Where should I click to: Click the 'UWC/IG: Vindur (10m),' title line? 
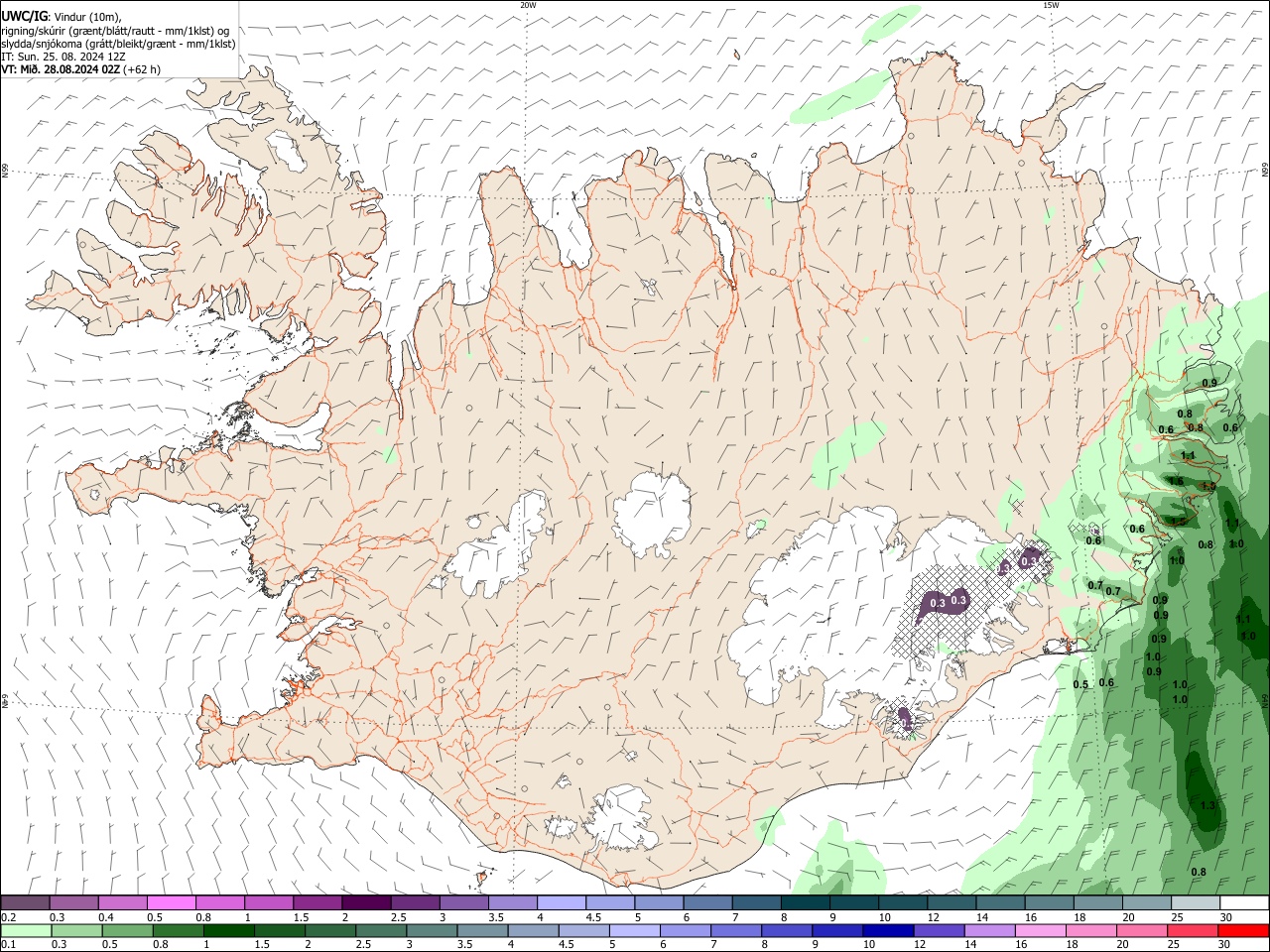(62, 16)
